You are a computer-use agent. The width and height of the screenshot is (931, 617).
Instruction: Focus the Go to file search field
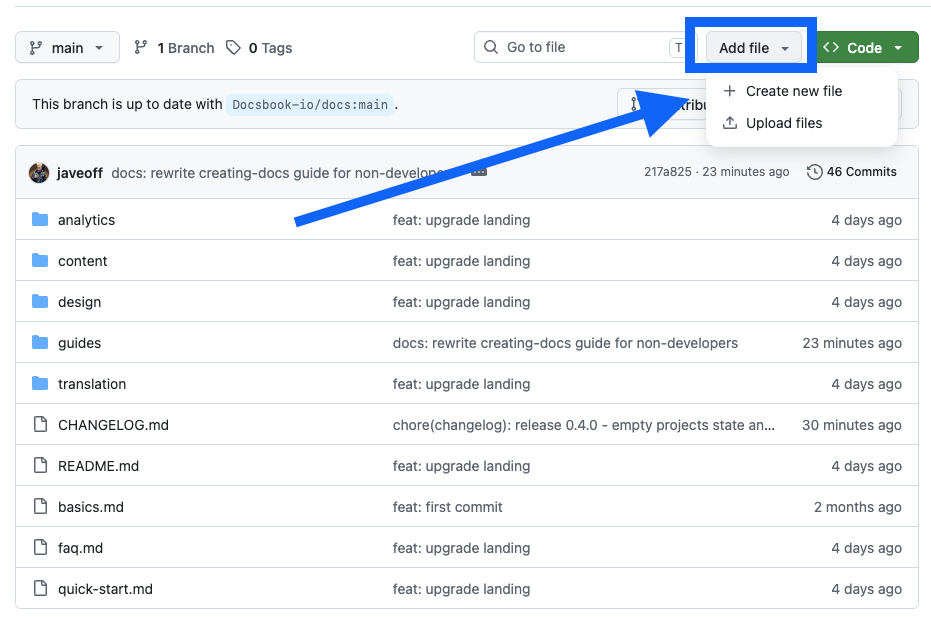click(x=585, y=48)
